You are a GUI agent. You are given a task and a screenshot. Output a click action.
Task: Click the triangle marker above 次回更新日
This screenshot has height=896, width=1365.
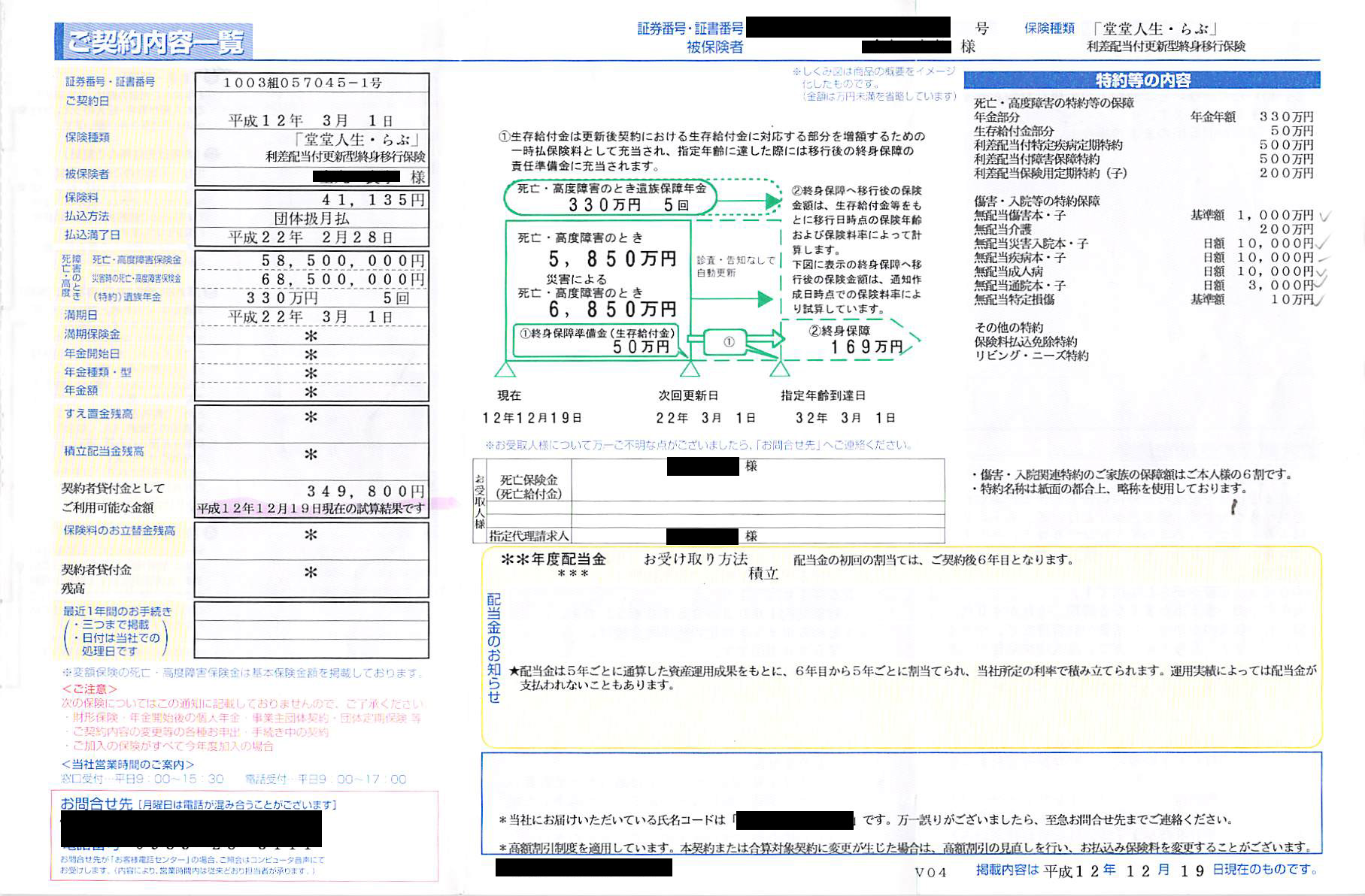(690, 368)
